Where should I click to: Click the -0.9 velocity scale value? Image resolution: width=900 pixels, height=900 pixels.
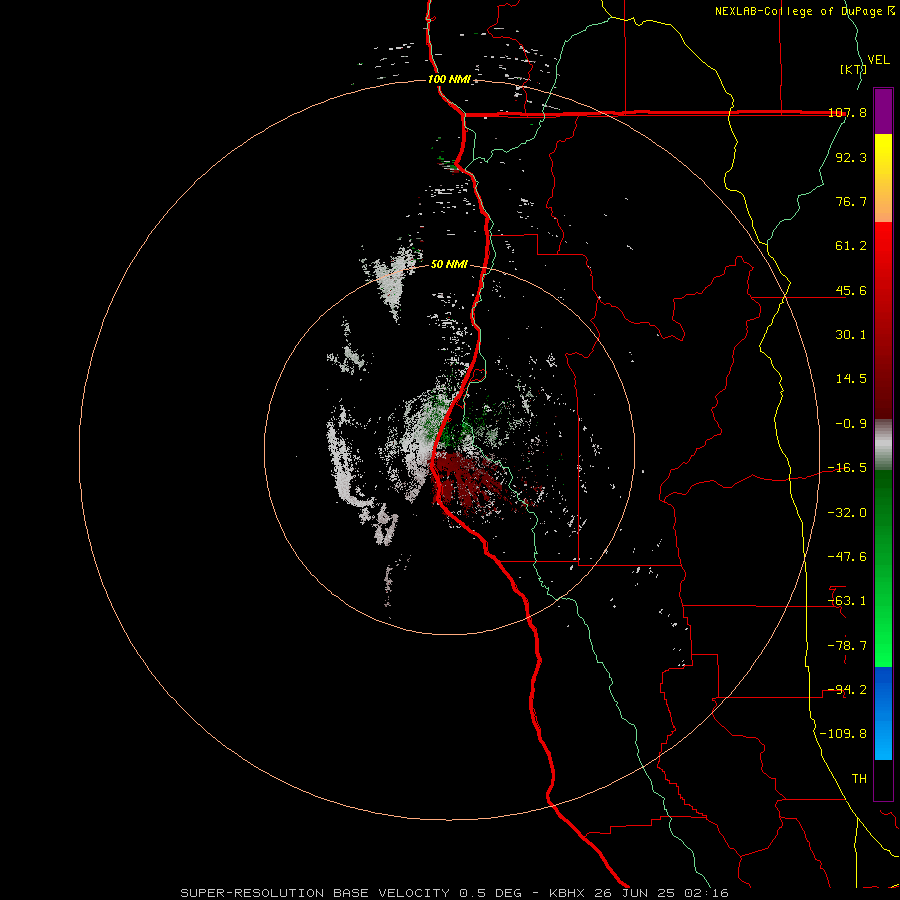(x=851, y=424)
